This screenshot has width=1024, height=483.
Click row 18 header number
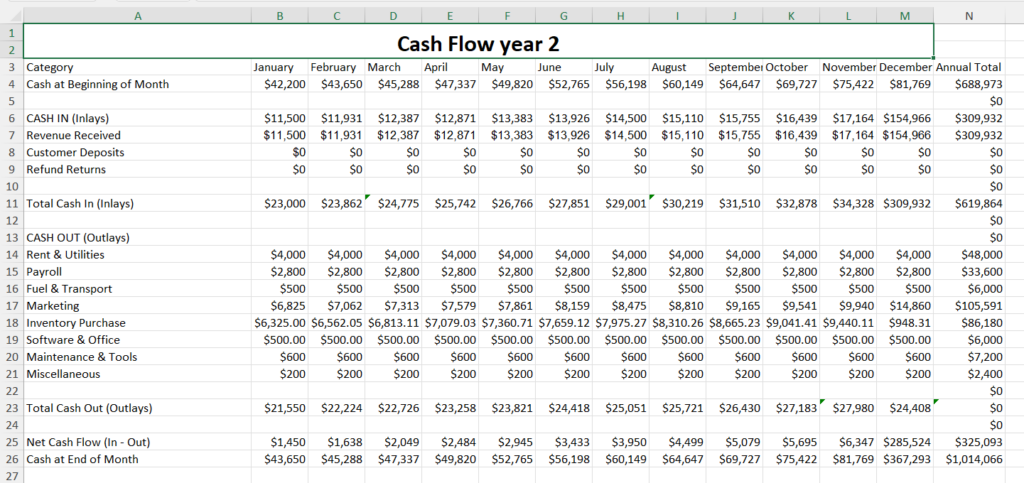click(11, 323)
